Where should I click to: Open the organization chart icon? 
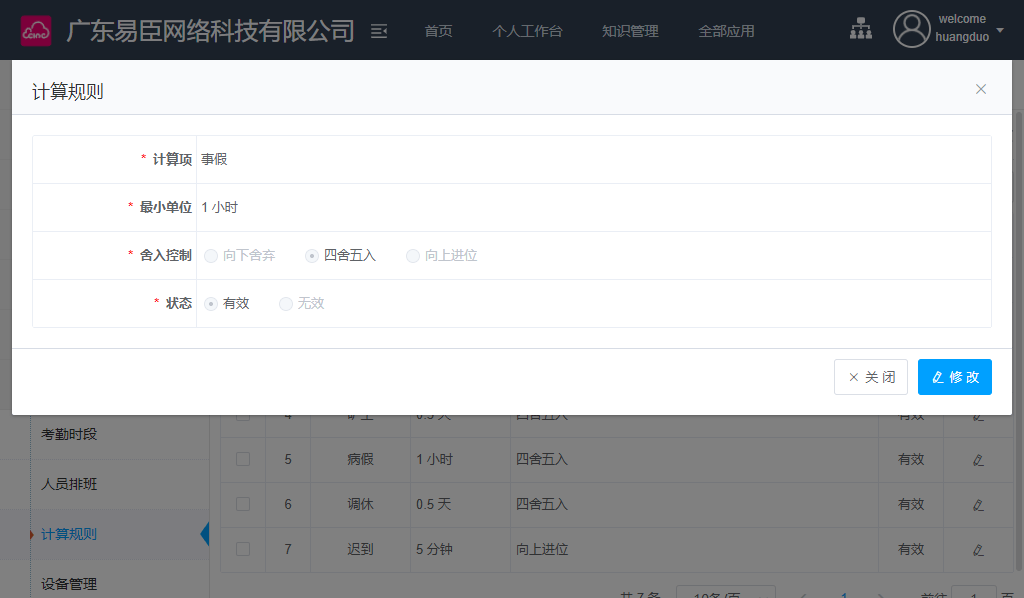click(860, 30)
